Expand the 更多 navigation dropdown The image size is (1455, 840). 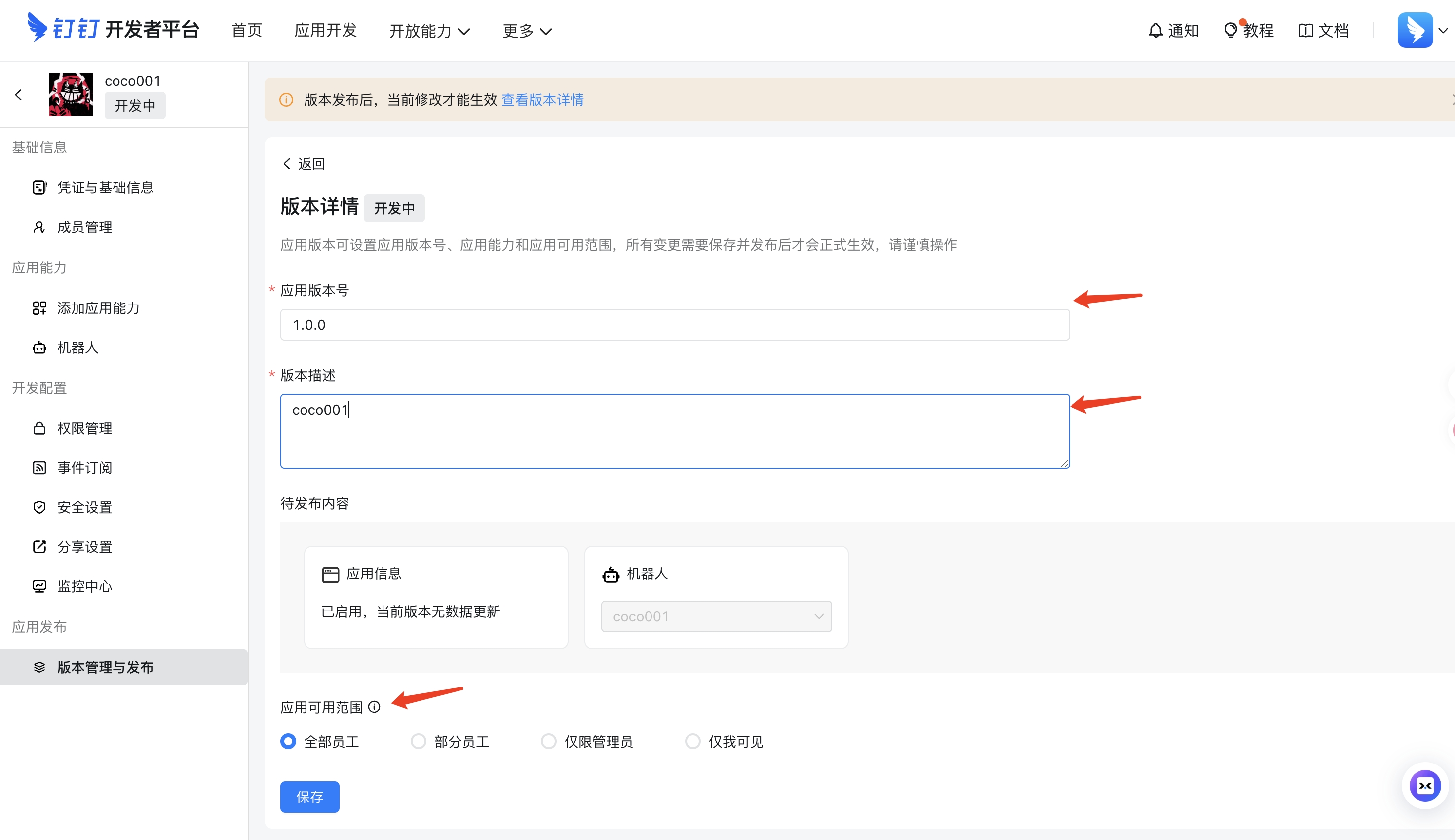526,31
